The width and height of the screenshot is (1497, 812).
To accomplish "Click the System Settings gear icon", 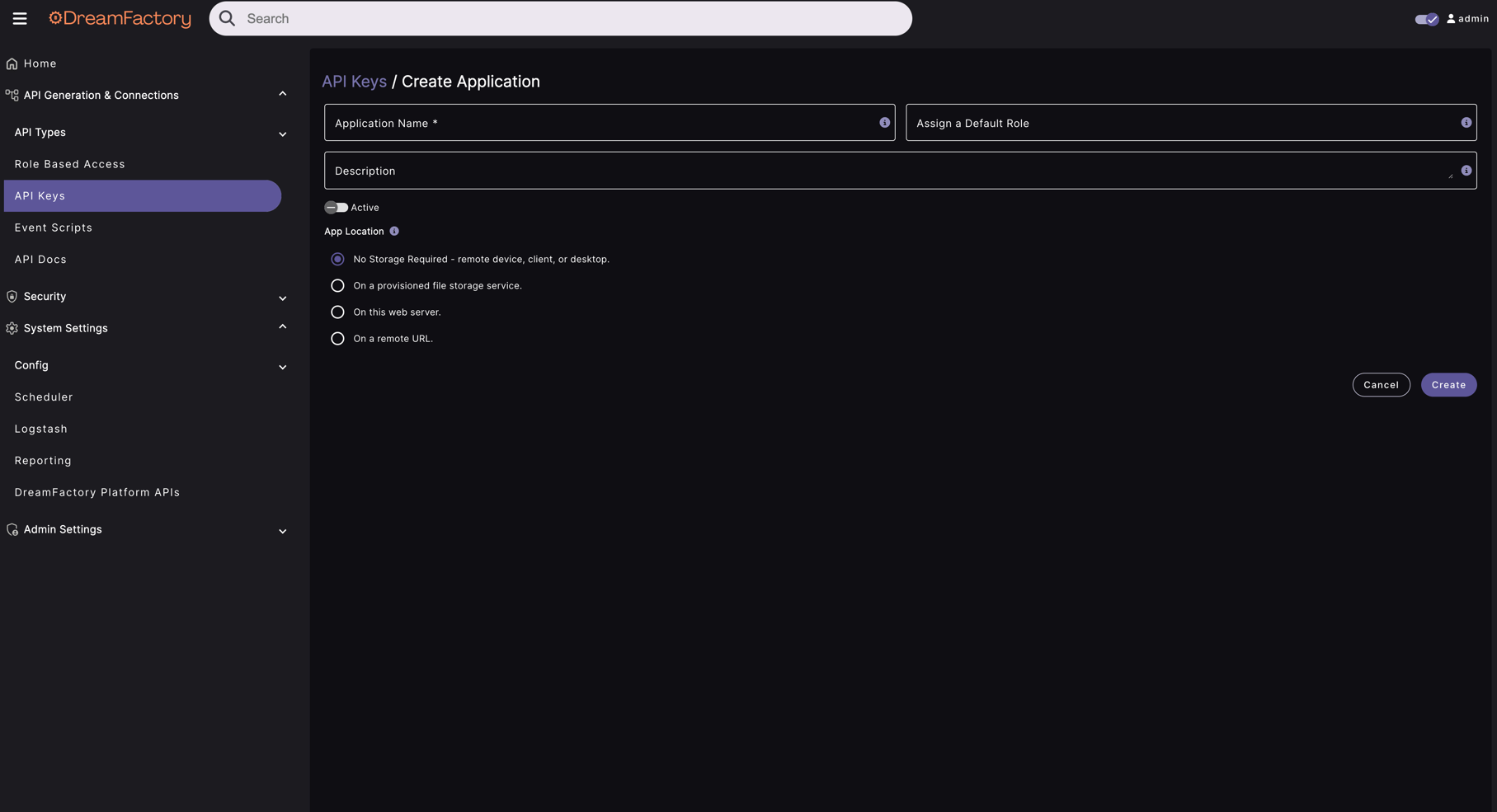I will (12, 327).
